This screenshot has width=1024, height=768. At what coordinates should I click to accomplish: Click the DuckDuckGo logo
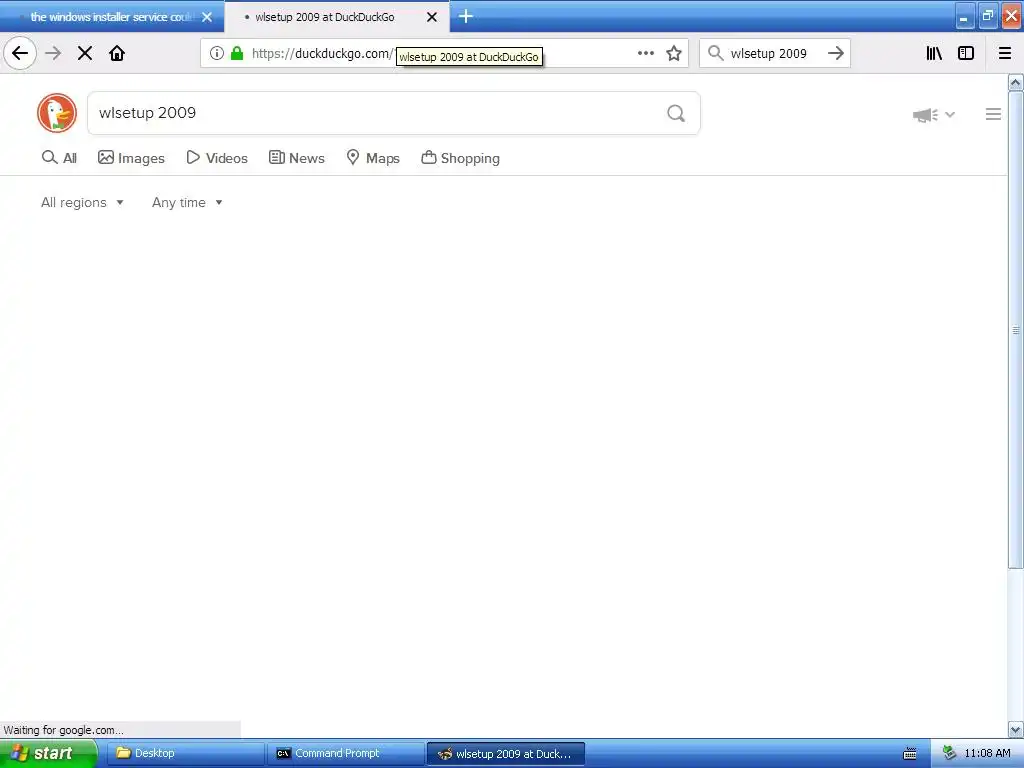pyautogui.click(x=57, y=113)
